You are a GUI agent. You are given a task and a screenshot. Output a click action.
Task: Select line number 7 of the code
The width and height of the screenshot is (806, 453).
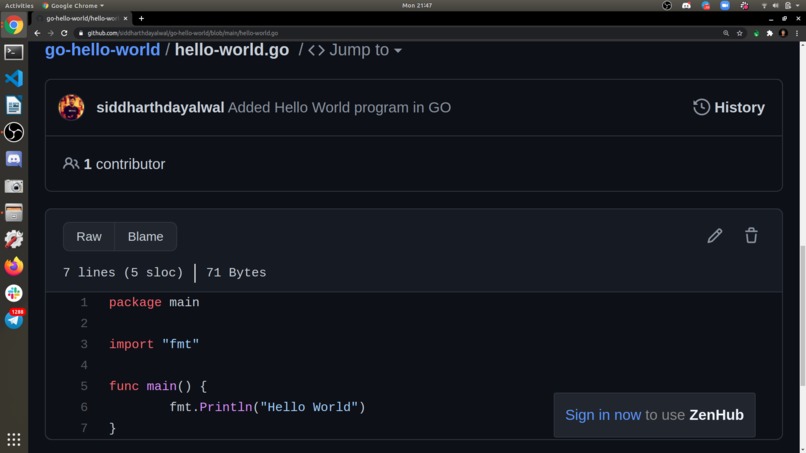[84, 428]
